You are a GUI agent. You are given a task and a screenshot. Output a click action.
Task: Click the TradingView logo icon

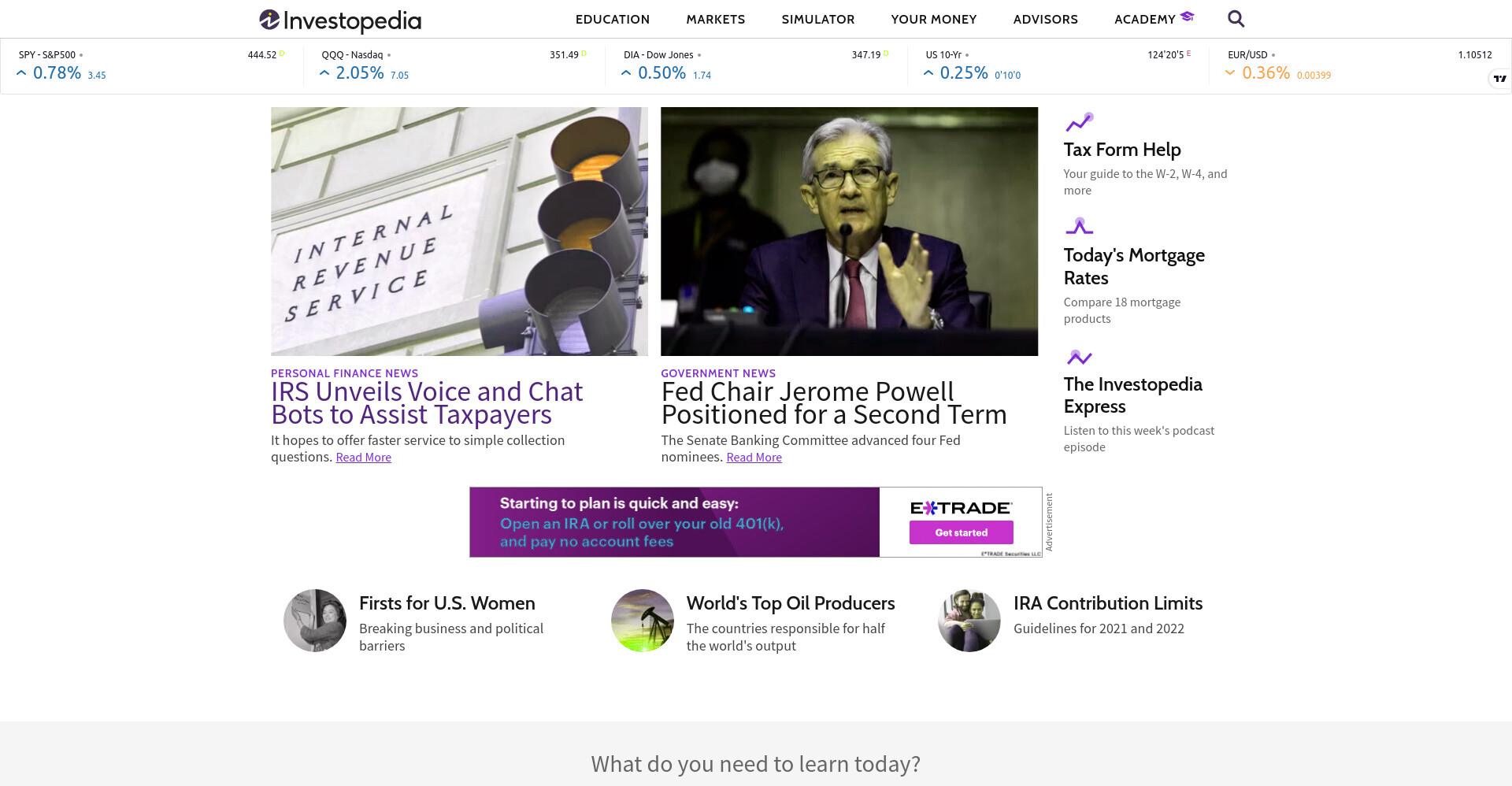click(1499, 78)
